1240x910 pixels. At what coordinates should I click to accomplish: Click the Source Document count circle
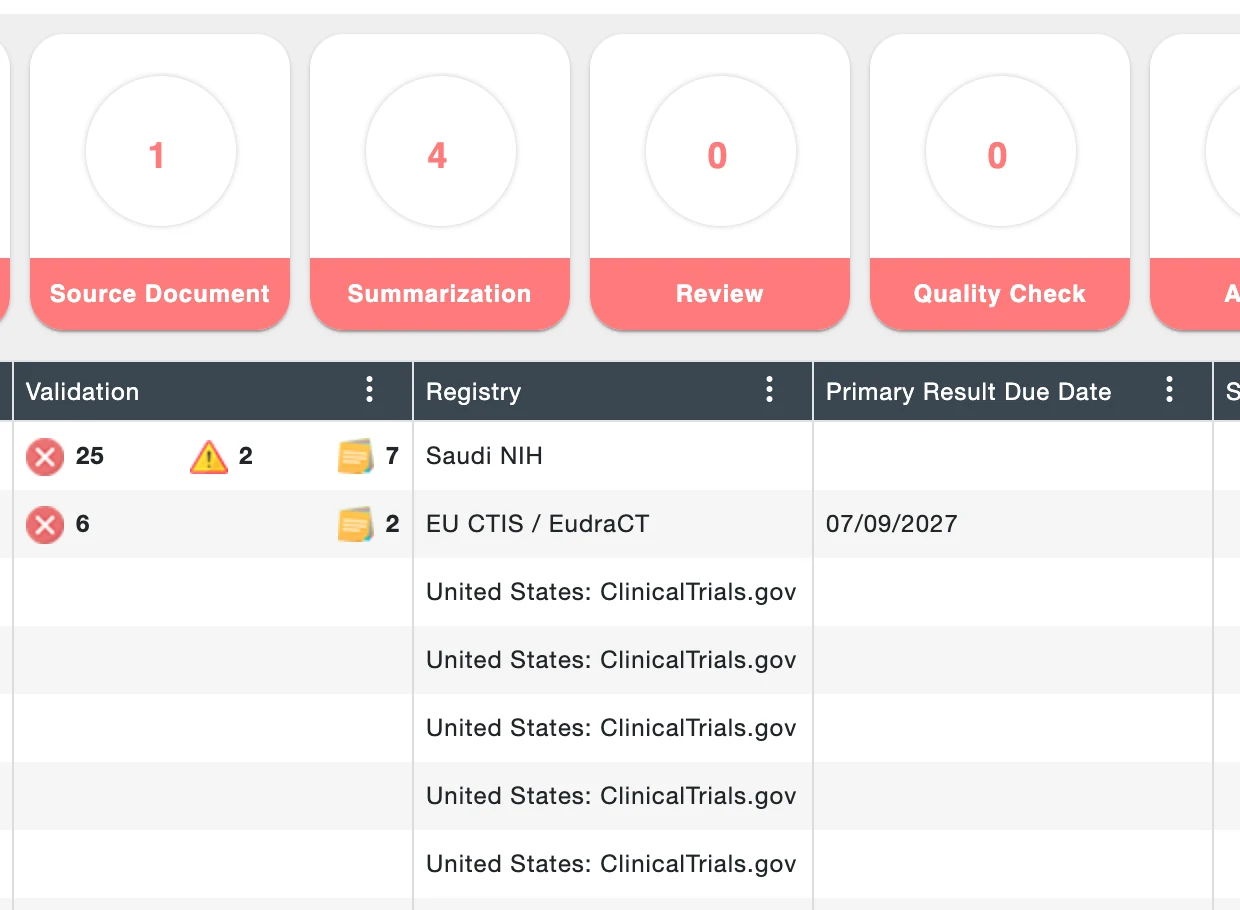coord(160,152)
